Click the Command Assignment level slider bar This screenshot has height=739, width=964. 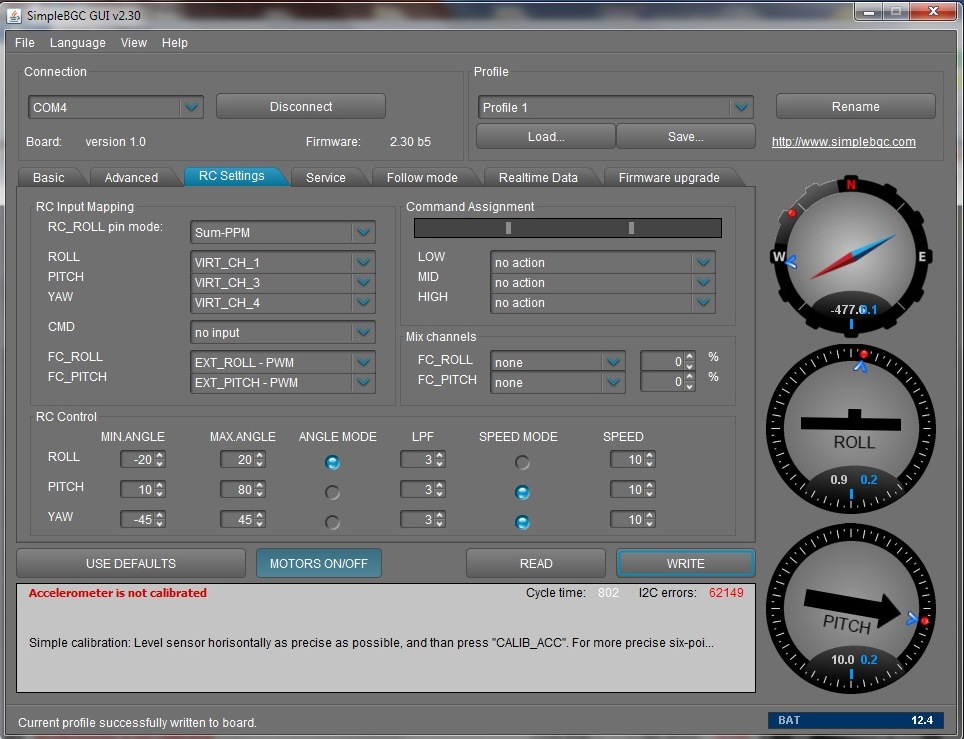(x=567, y=228)
